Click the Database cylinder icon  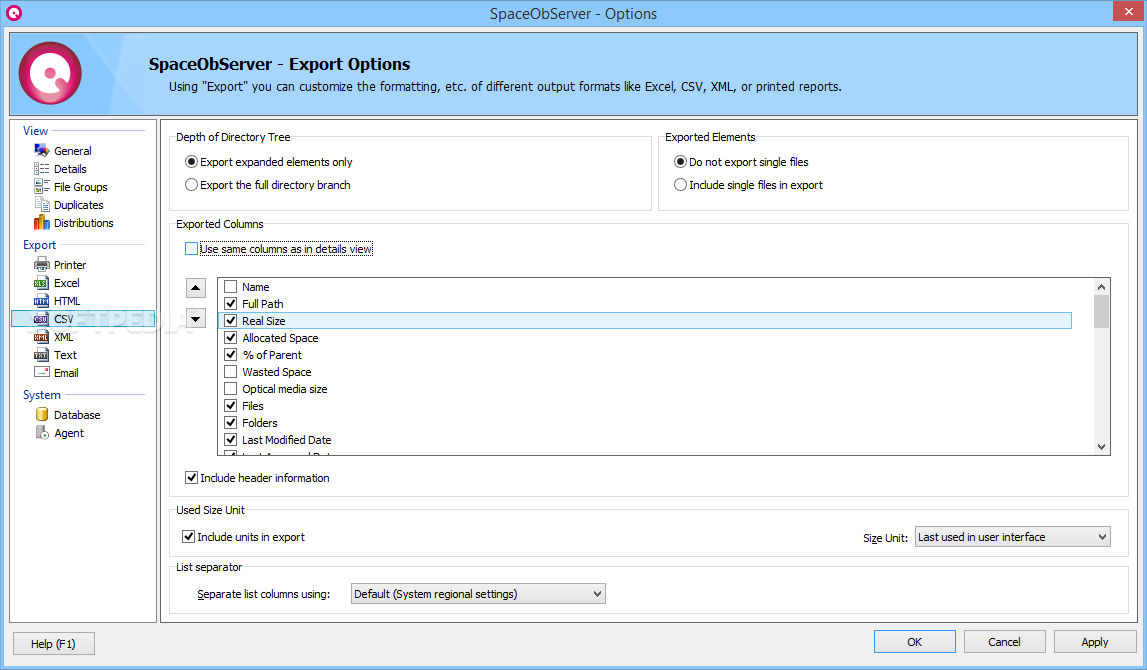(x=42, y=414)
